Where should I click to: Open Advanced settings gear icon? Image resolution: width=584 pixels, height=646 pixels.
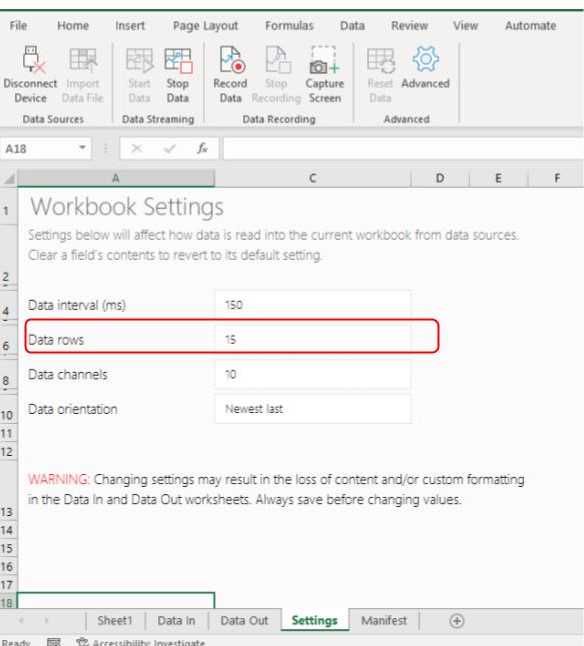point(425,59)
